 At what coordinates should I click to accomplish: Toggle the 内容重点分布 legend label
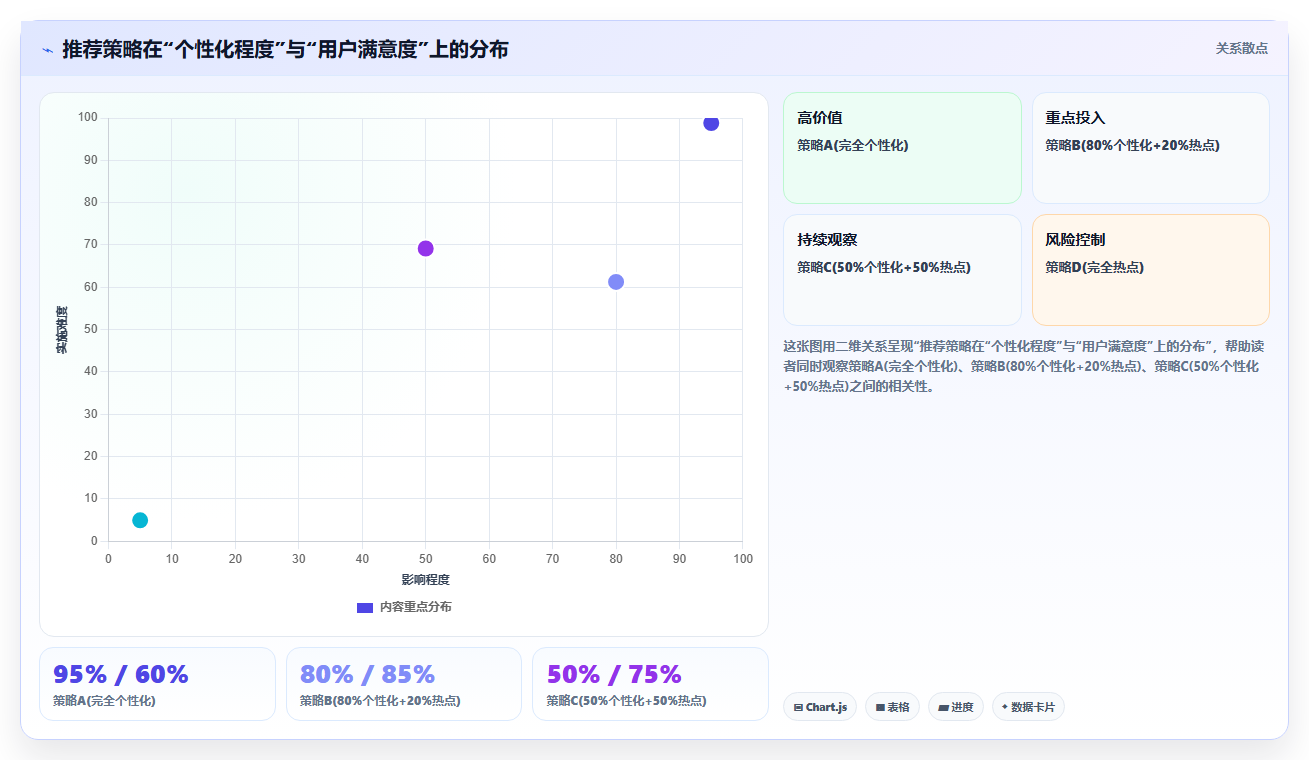[415, 607]
